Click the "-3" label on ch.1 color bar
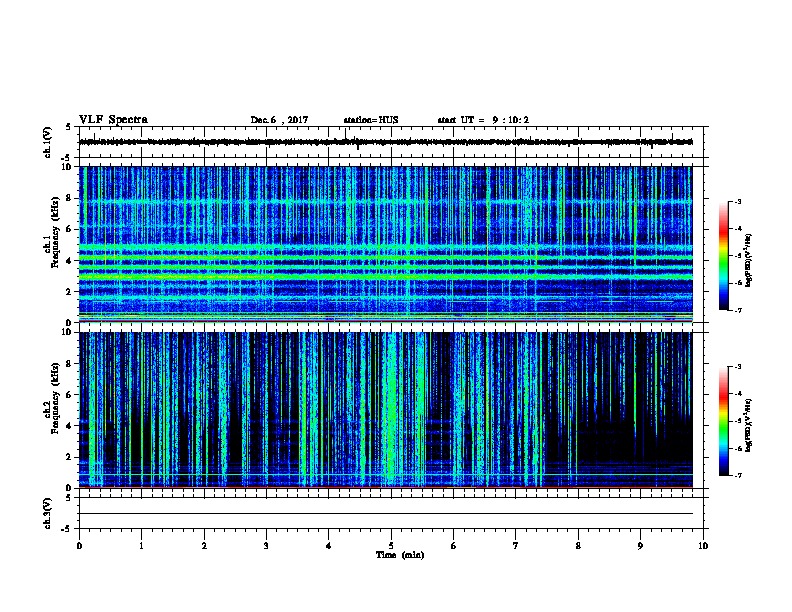The image size is (792, 612). click(737, 202)
